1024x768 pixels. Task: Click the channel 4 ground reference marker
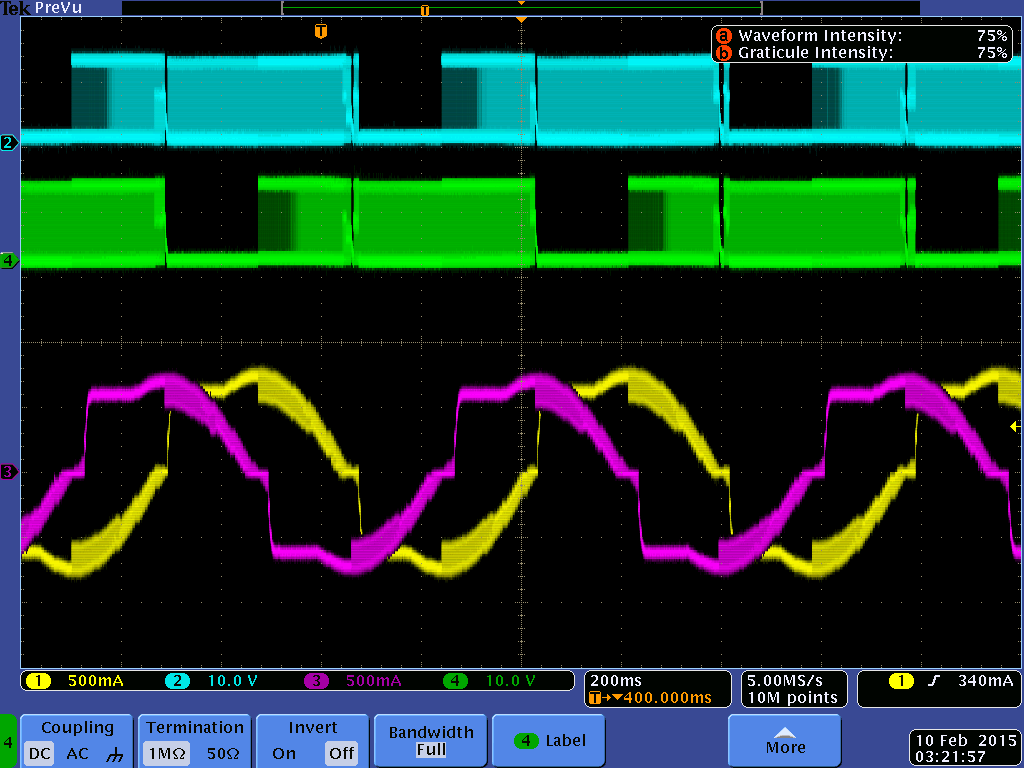[x=9, y=261]
